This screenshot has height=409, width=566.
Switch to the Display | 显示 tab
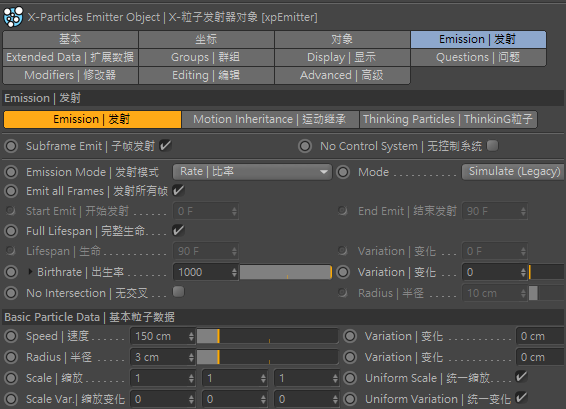click(342, 57)
